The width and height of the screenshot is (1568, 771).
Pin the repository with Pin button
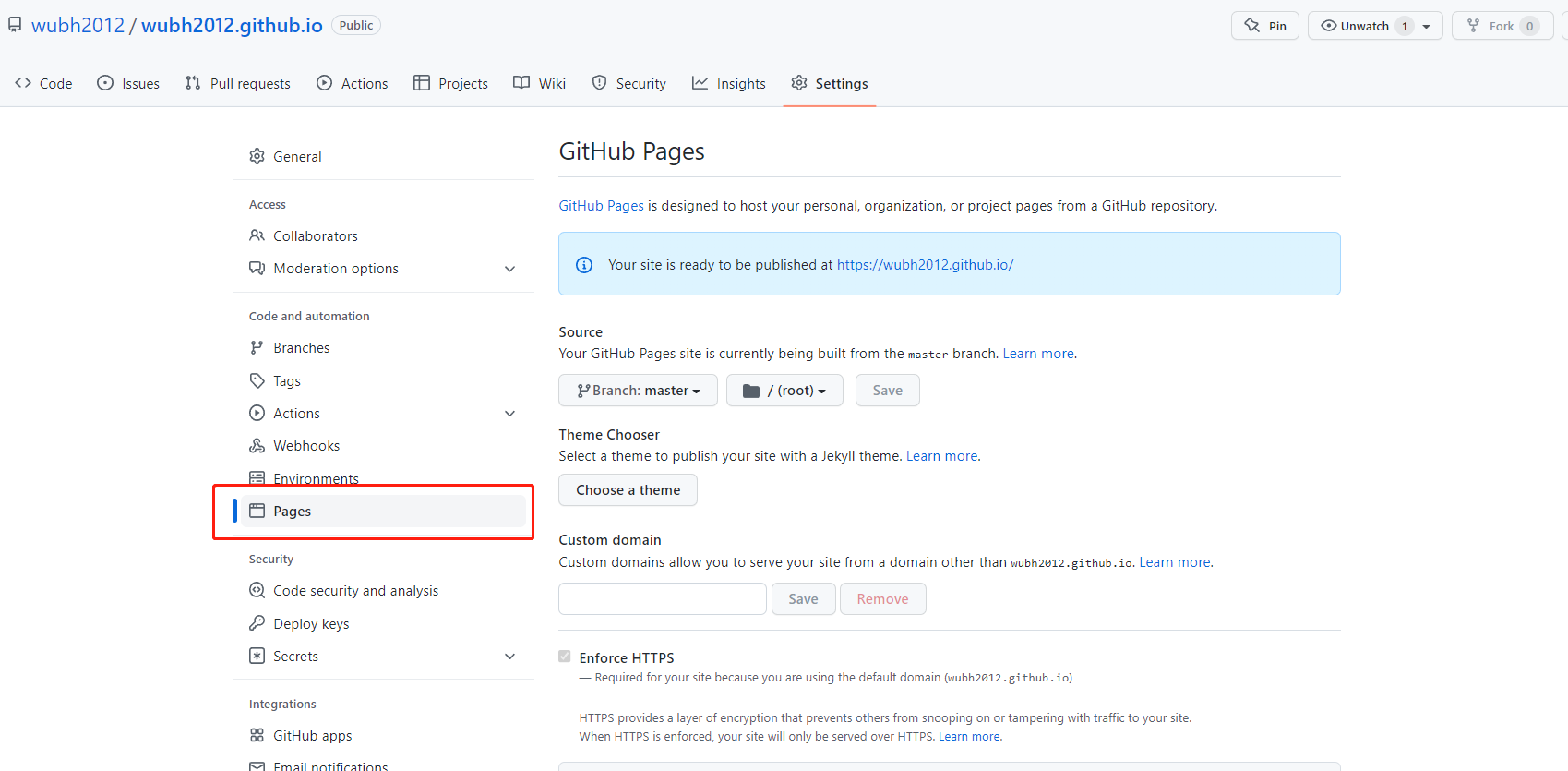(1264, 26)
